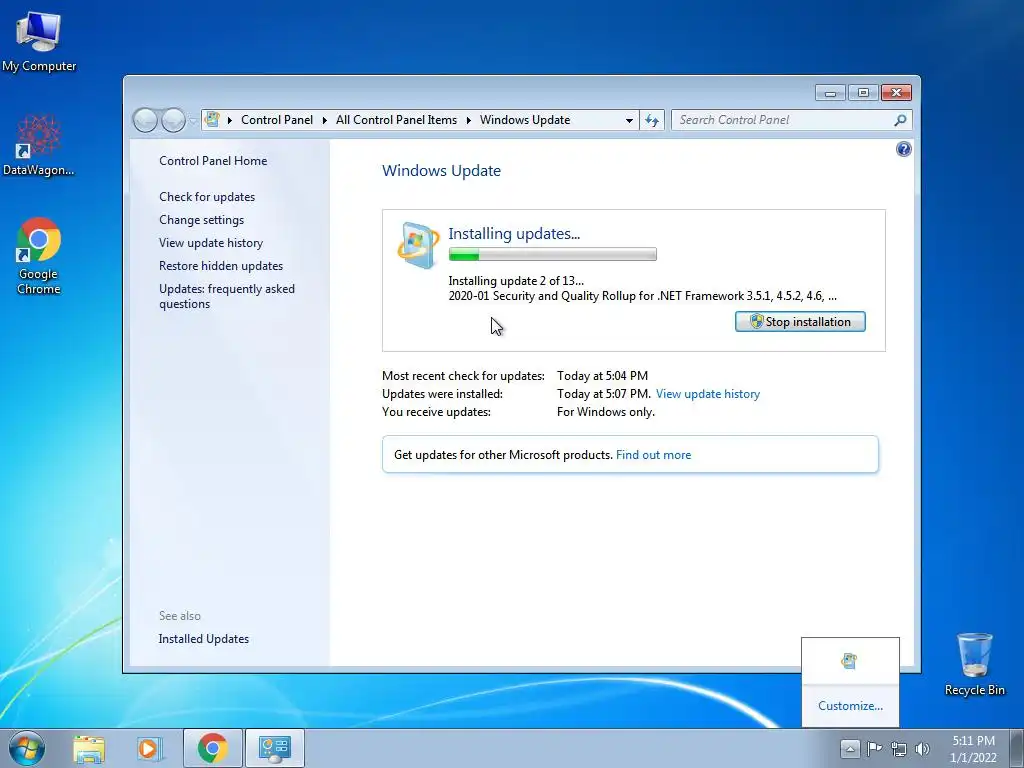1024x768 pixels.
Task: Show hidden tray icons arrow
Action: 849,748
